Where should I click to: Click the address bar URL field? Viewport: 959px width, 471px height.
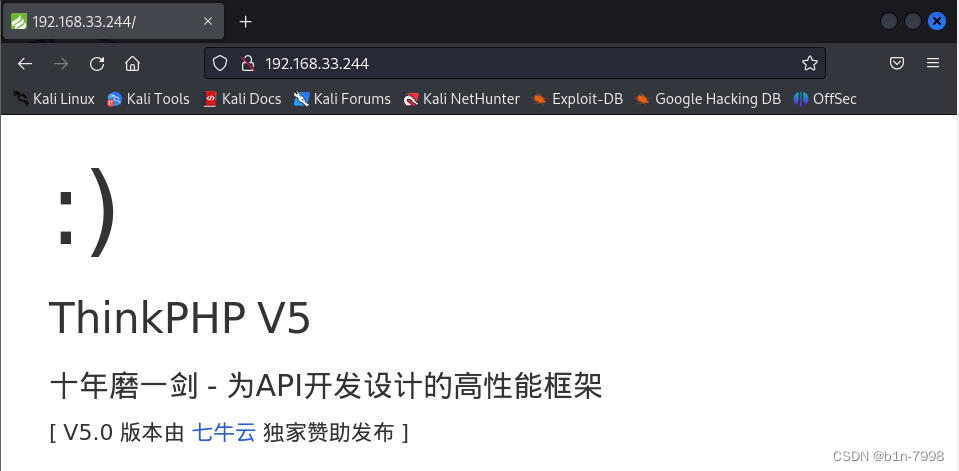[x=515, y=63]
